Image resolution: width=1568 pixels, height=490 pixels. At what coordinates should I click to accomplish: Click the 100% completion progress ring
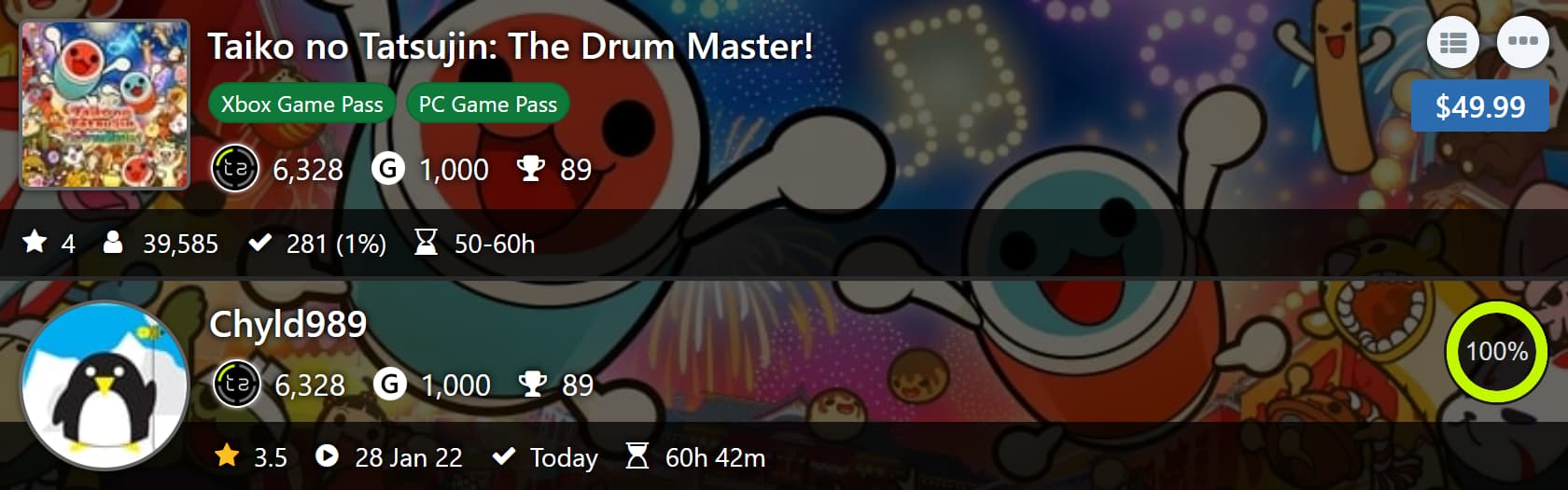pos(1496,352)
